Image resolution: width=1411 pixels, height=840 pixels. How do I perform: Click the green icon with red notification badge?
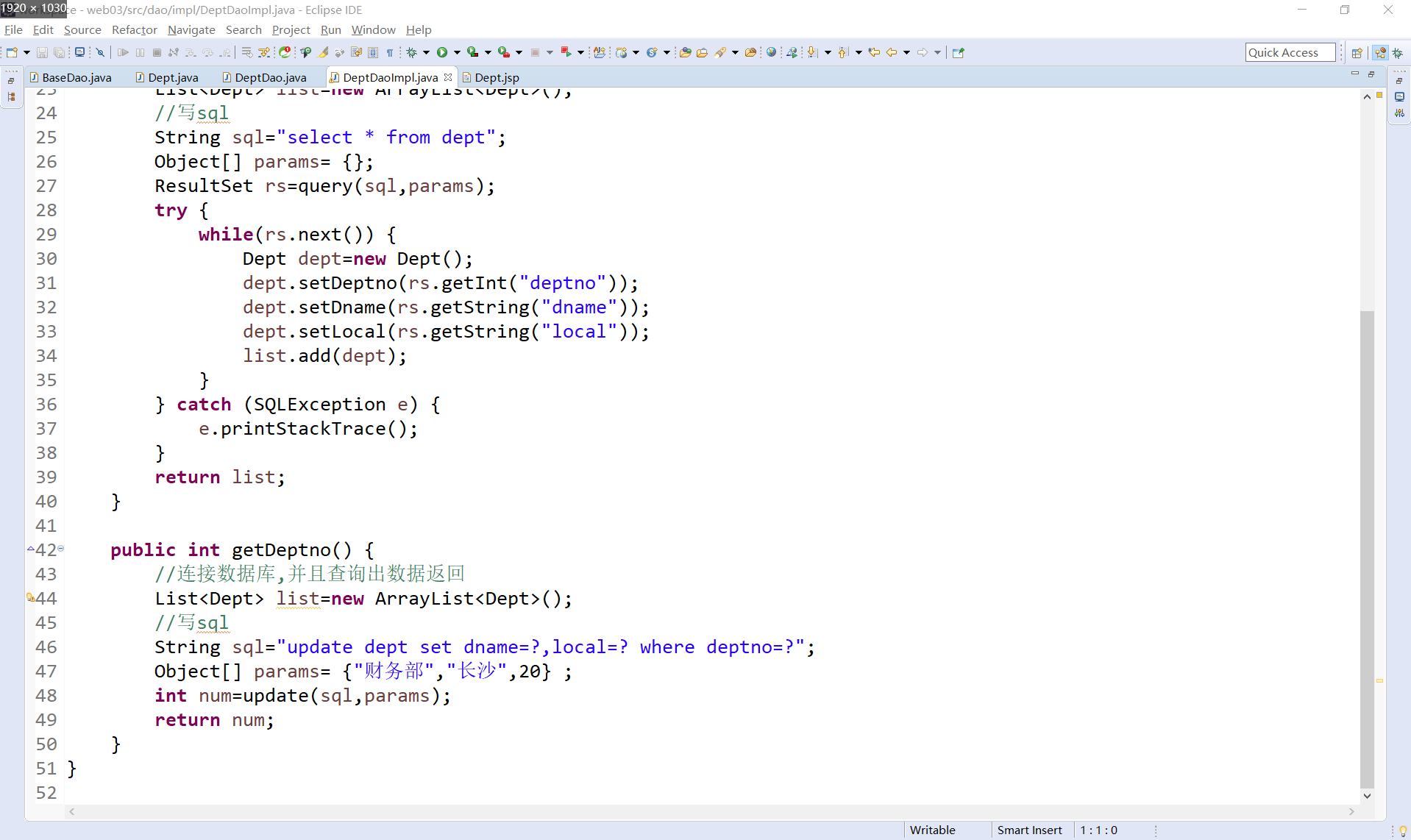[285, 52]
